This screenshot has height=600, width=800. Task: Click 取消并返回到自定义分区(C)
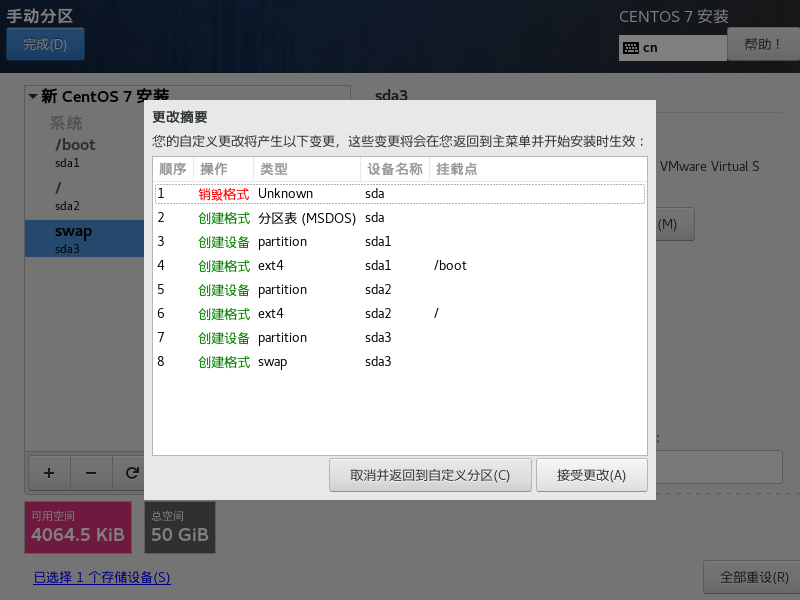[x=430, y=475]
